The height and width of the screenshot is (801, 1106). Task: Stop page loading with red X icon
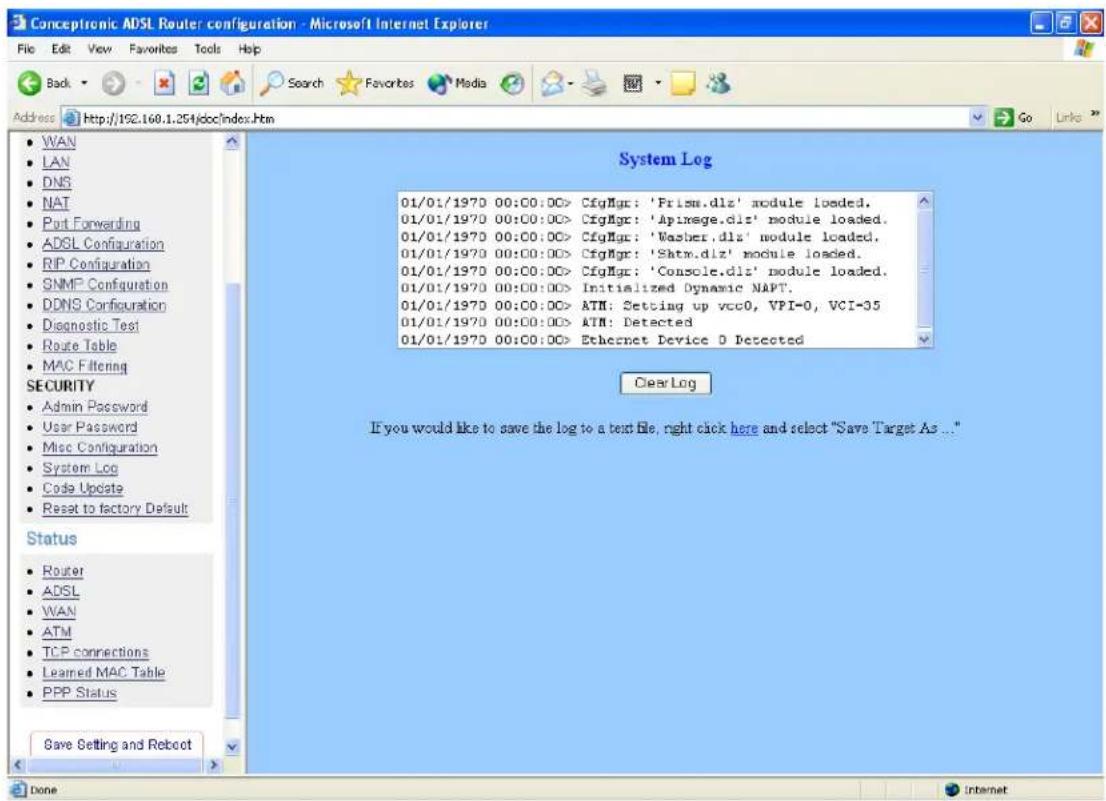pos(164,84)
